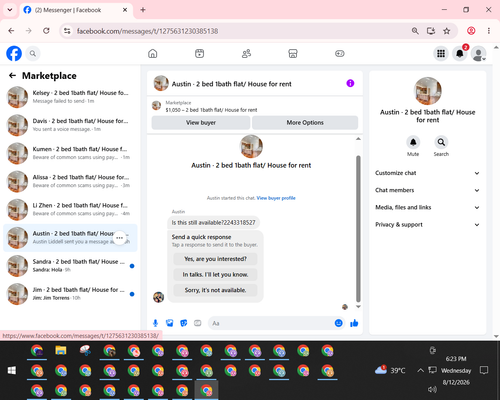The width and height of the screenshot is (500, 400).
Task: Open conversation info purple icon
Action: click(350, 83)
